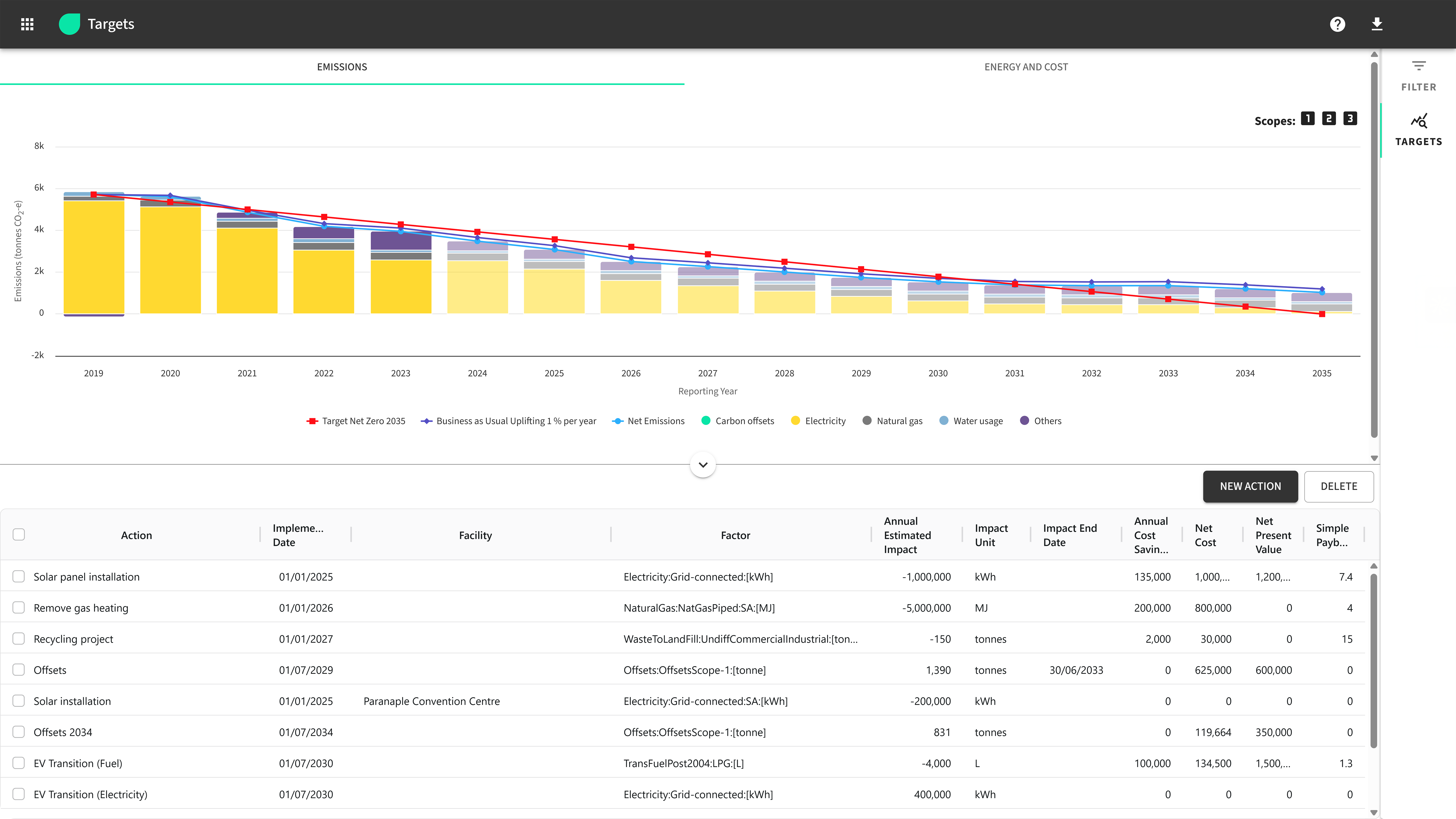This screenshot has height=819, width=1456.
Task: Check the Offsets 2034 row checkbox
Action: click(x=19, y=731)
